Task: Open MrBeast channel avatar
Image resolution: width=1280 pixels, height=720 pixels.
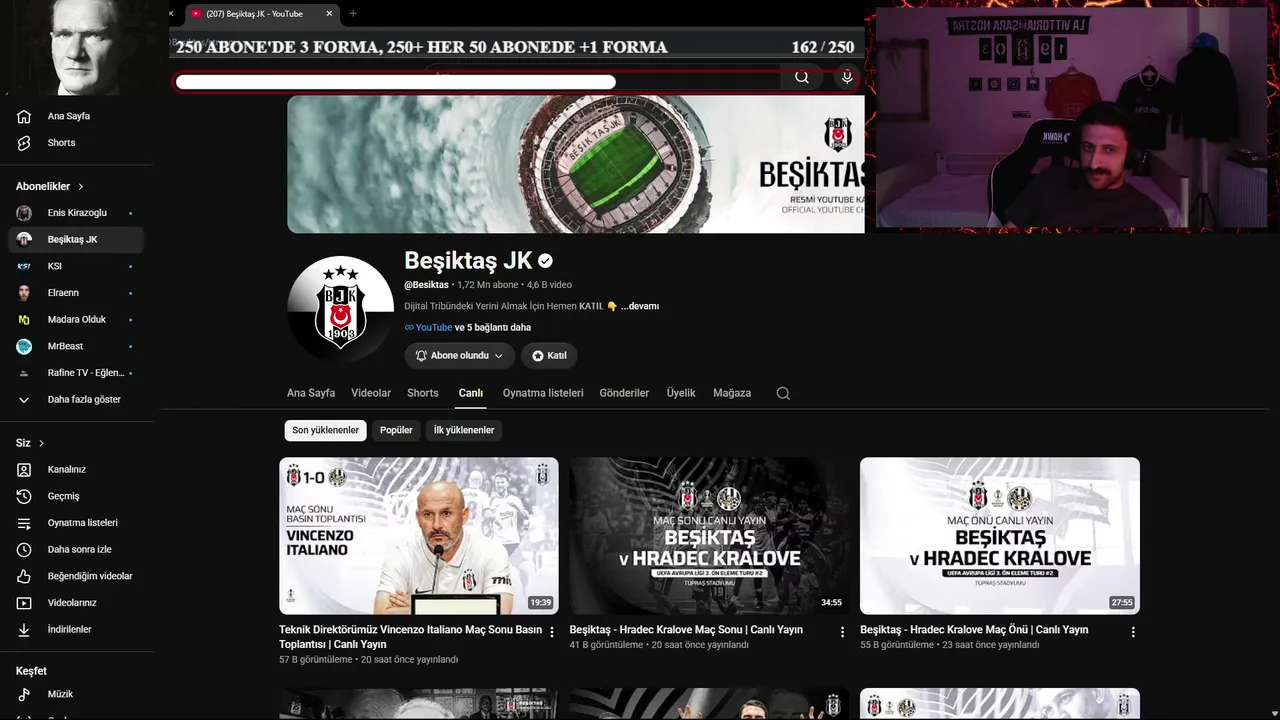Action: pos(24,346)
